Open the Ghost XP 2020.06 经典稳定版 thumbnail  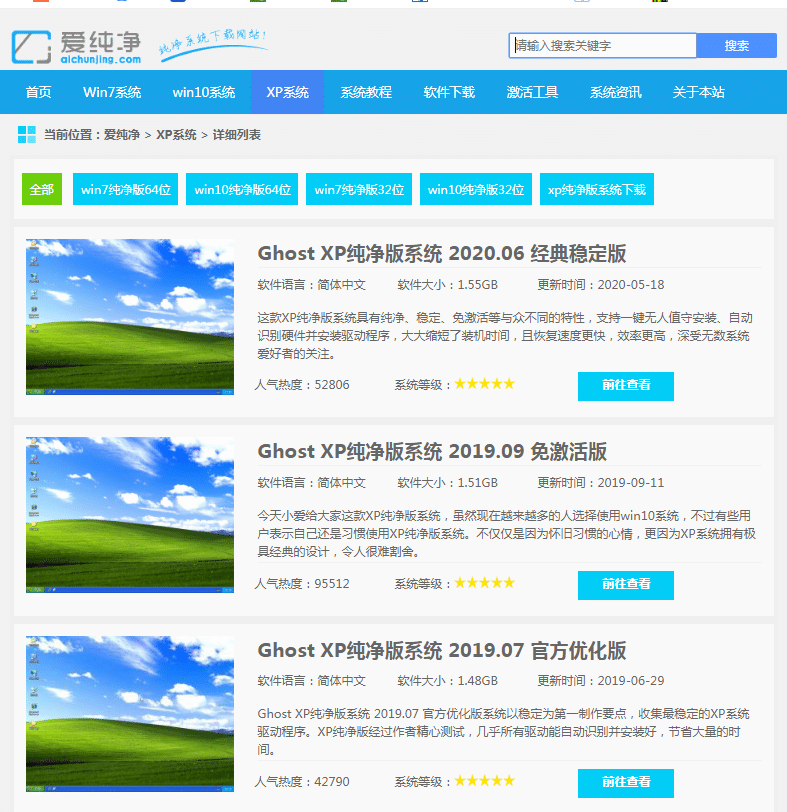point(130,317)
